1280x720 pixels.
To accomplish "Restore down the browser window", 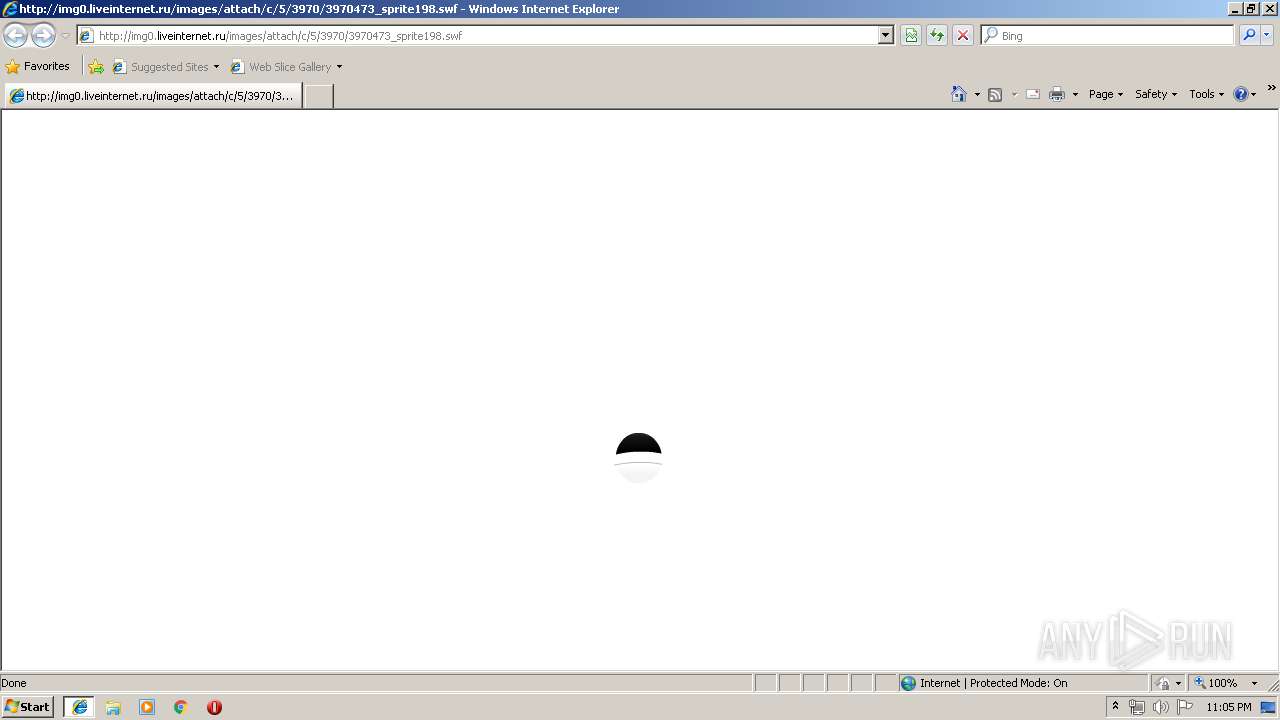I will click(x=1251, y=9).
